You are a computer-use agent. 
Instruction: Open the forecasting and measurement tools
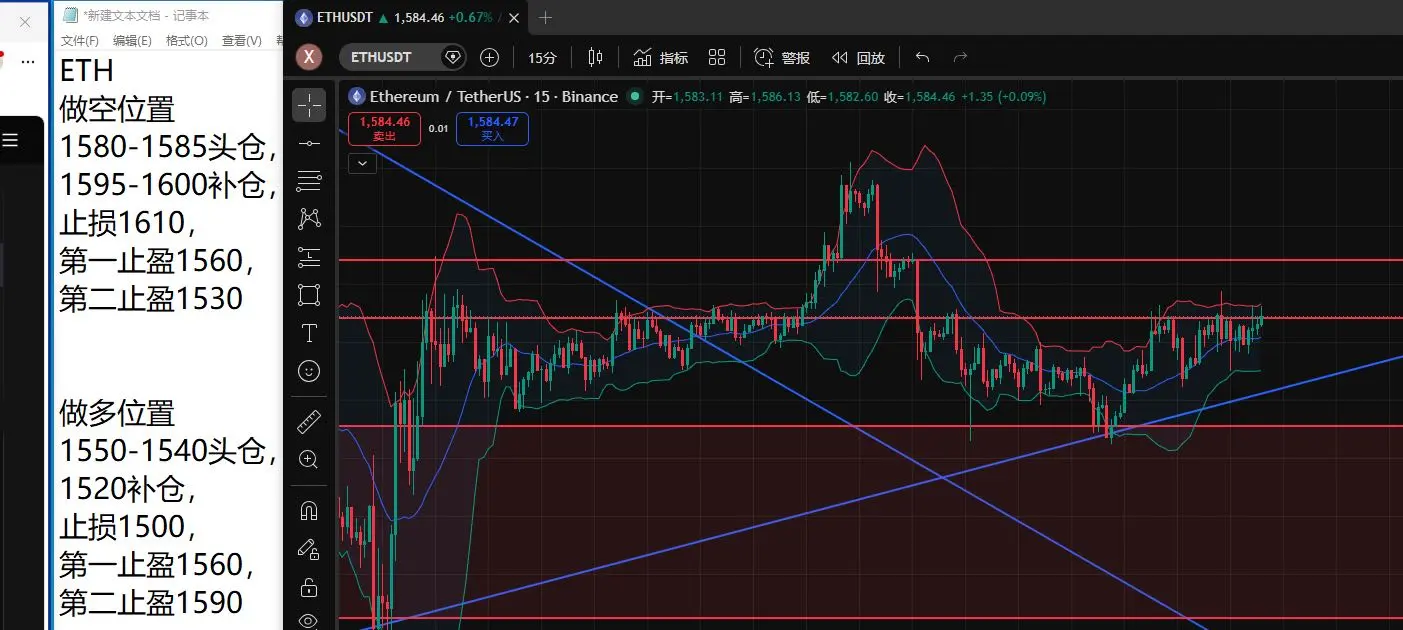[309, 257]
